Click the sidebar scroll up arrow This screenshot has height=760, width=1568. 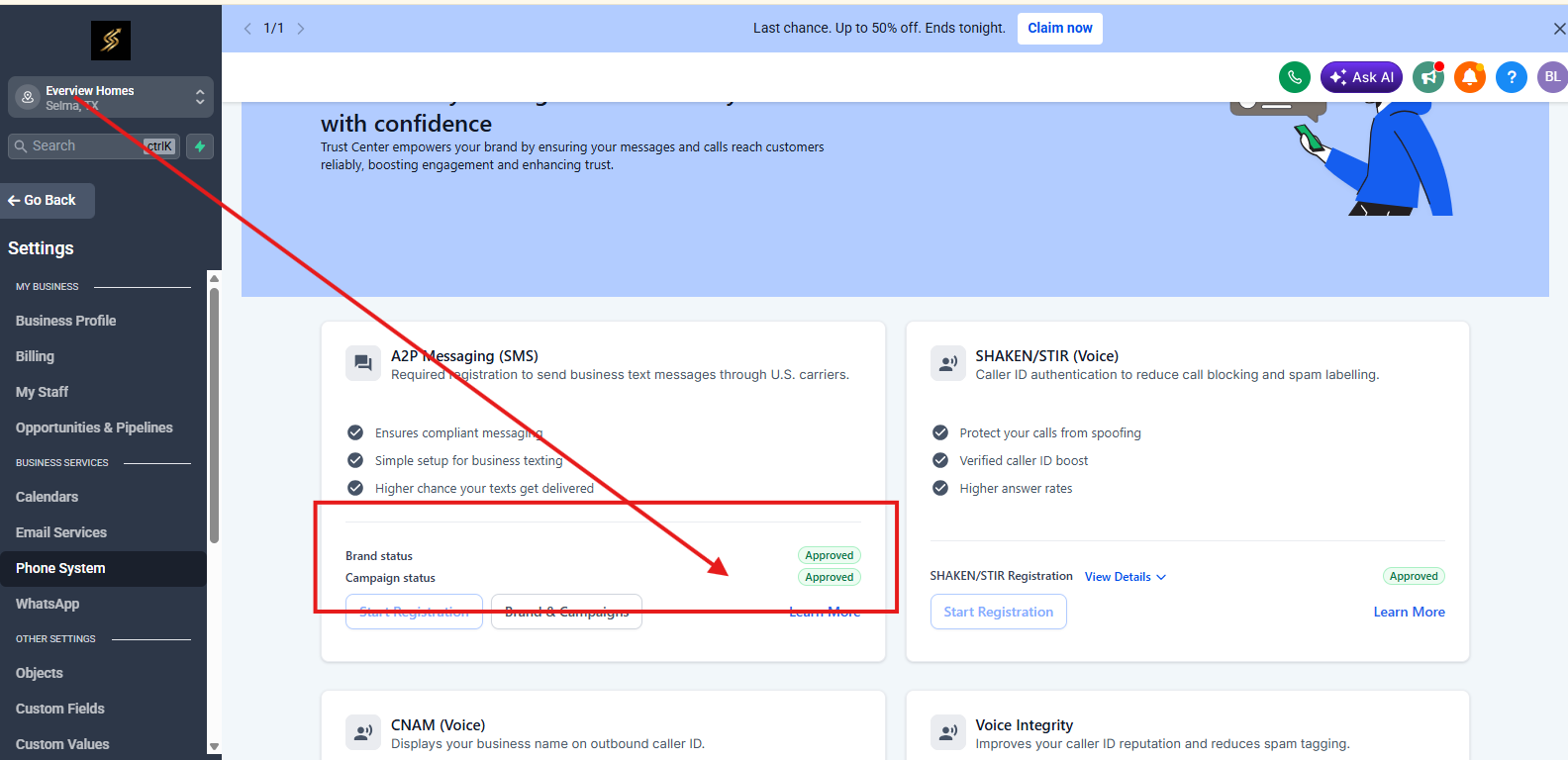214,278
